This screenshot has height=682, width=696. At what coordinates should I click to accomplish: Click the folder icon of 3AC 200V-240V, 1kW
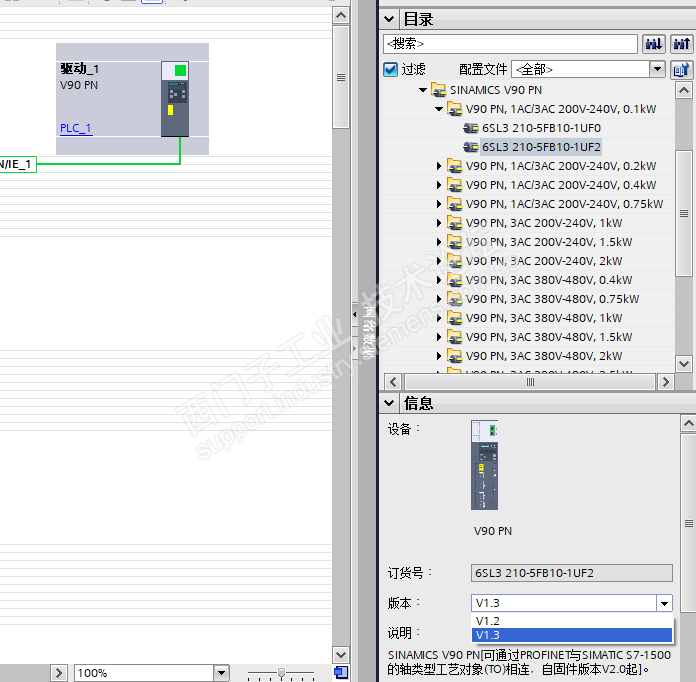click(x=455, y=223)
